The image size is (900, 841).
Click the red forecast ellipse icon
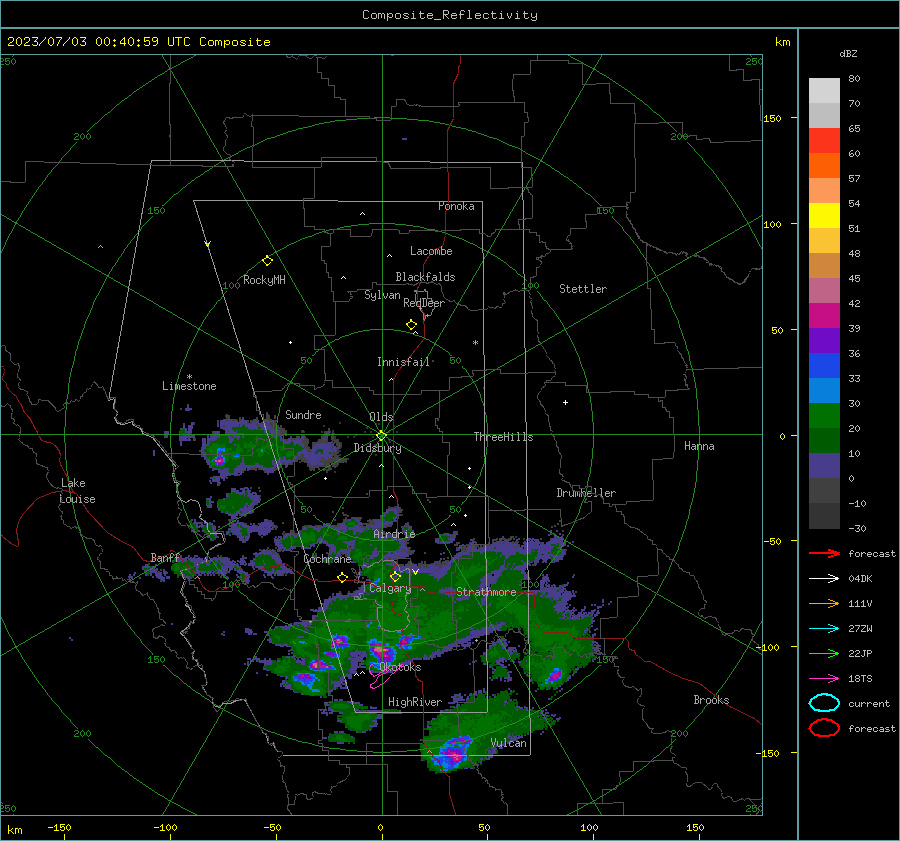[x=824, y=728]
